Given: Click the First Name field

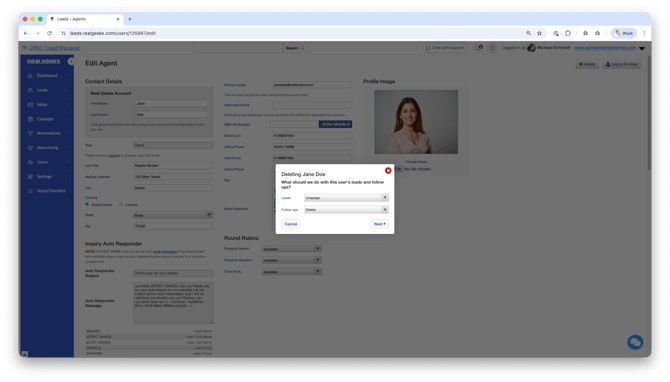Looking at the screenshot, I should click(x=171, y=103).
